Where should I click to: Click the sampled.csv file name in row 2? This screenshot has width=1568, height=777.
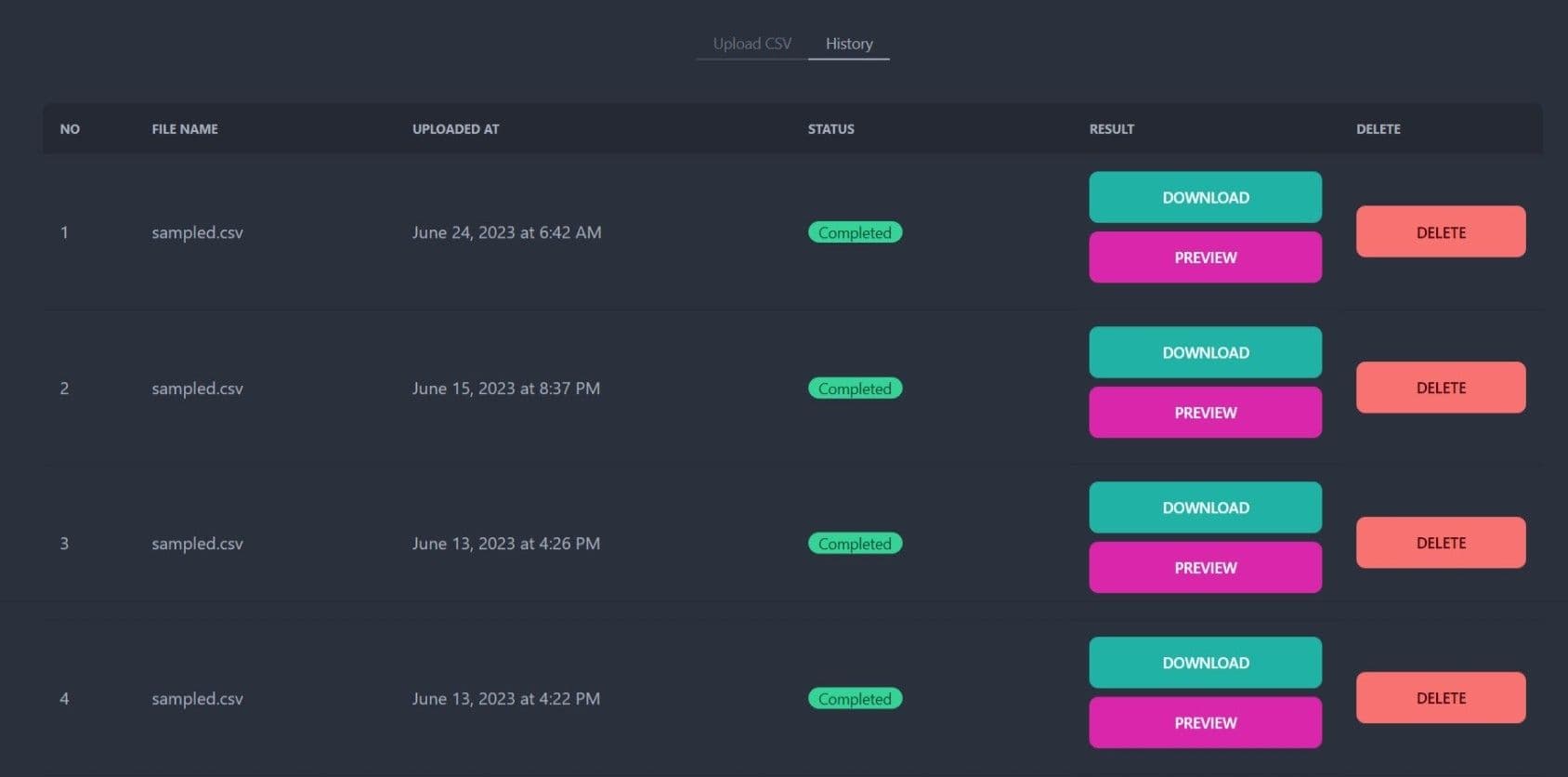click(x=197, y=388)
